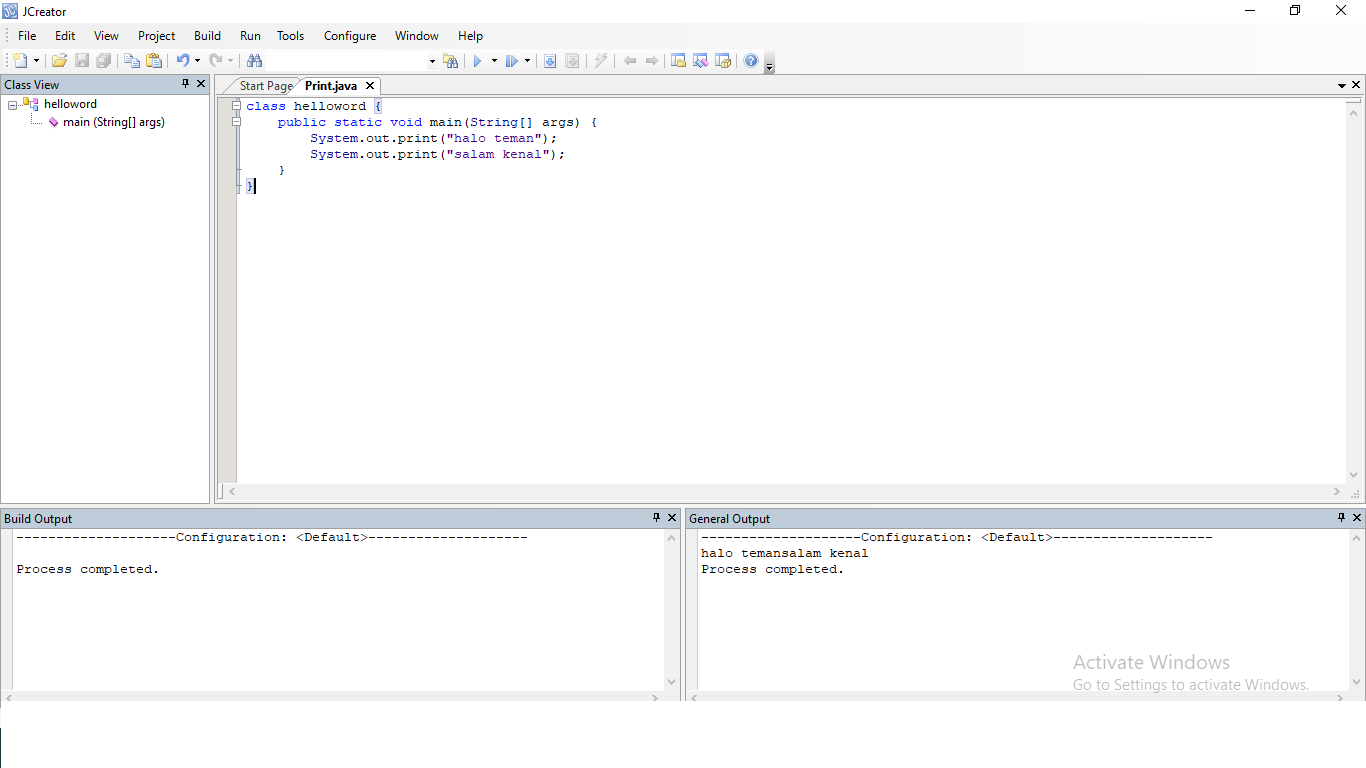The width and height of the screenshot is (1366, 768).
Task: Save the Print.java file
Action: 81,60
